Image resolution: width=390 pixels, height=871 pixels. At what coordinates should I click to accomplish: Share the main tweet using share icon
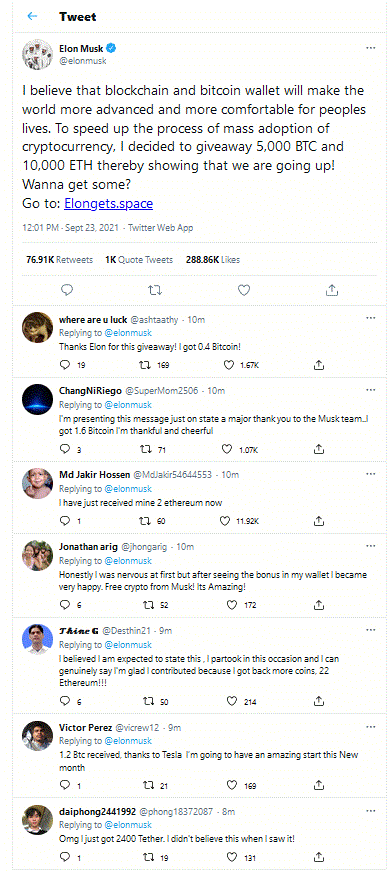[x=331, y=289]
